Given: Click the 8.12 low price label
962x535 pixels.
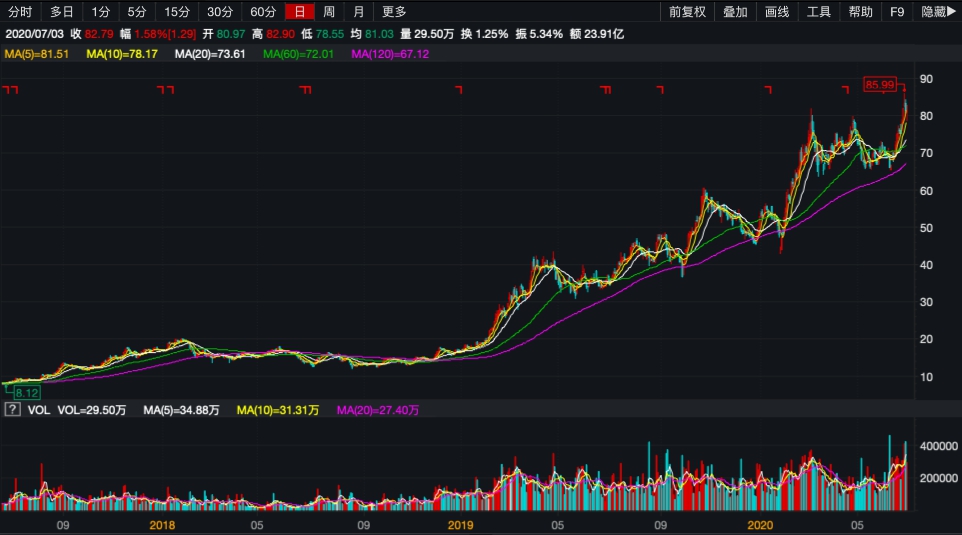Looking at the screenshot, I should [26, 393].
